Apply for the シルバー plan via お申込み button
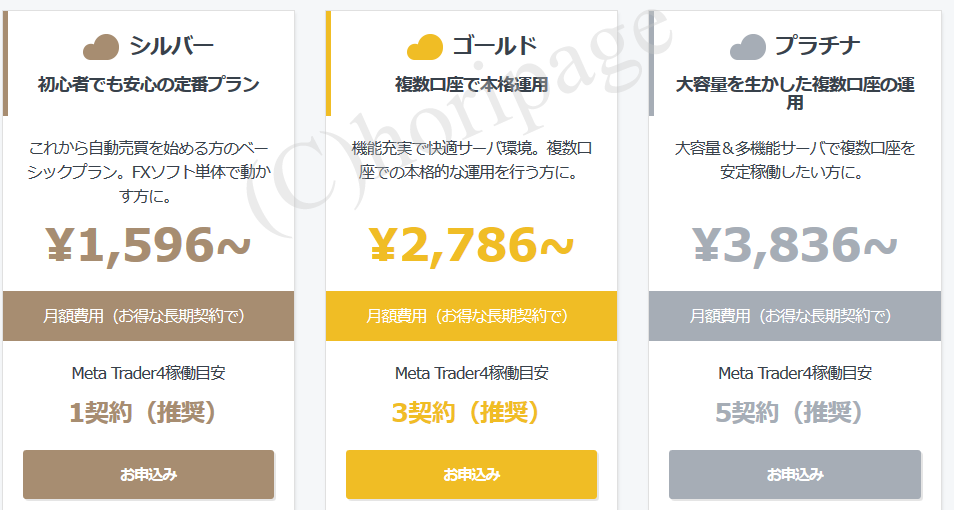 pos(148,474)
